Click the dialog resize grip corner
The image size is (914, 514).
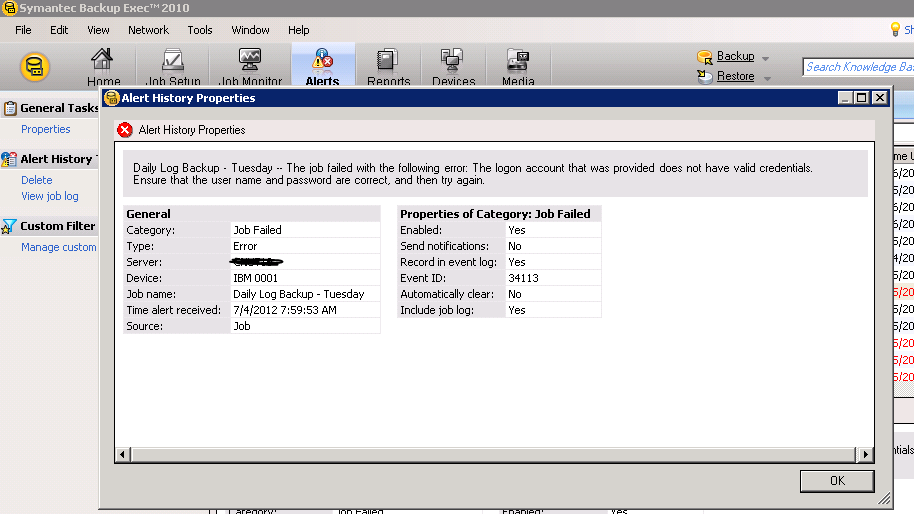coord(884,498)
